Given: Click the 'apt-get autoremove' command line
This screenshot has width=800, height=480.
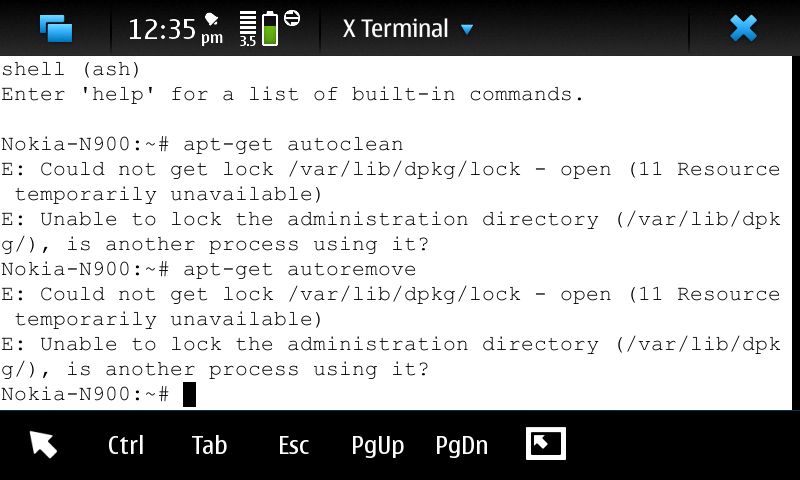Looking at the screenshot, I should click(301, 269).
